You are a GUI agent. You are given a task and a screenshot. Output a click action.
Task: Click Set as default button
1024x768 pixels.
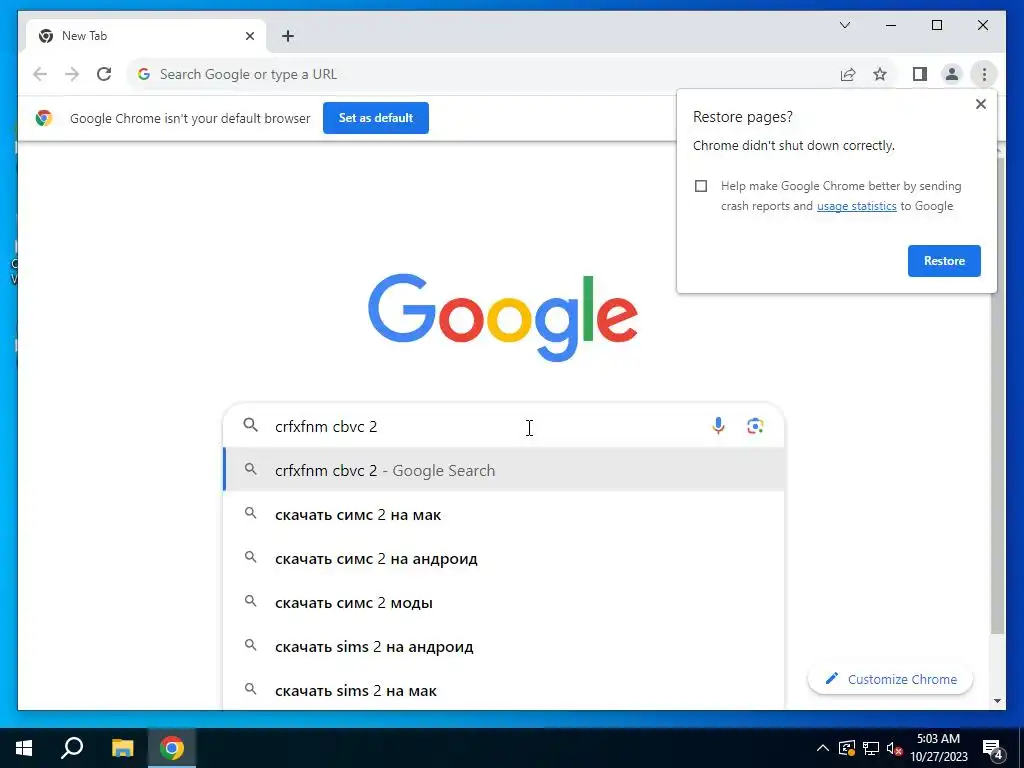pos(376,118)
